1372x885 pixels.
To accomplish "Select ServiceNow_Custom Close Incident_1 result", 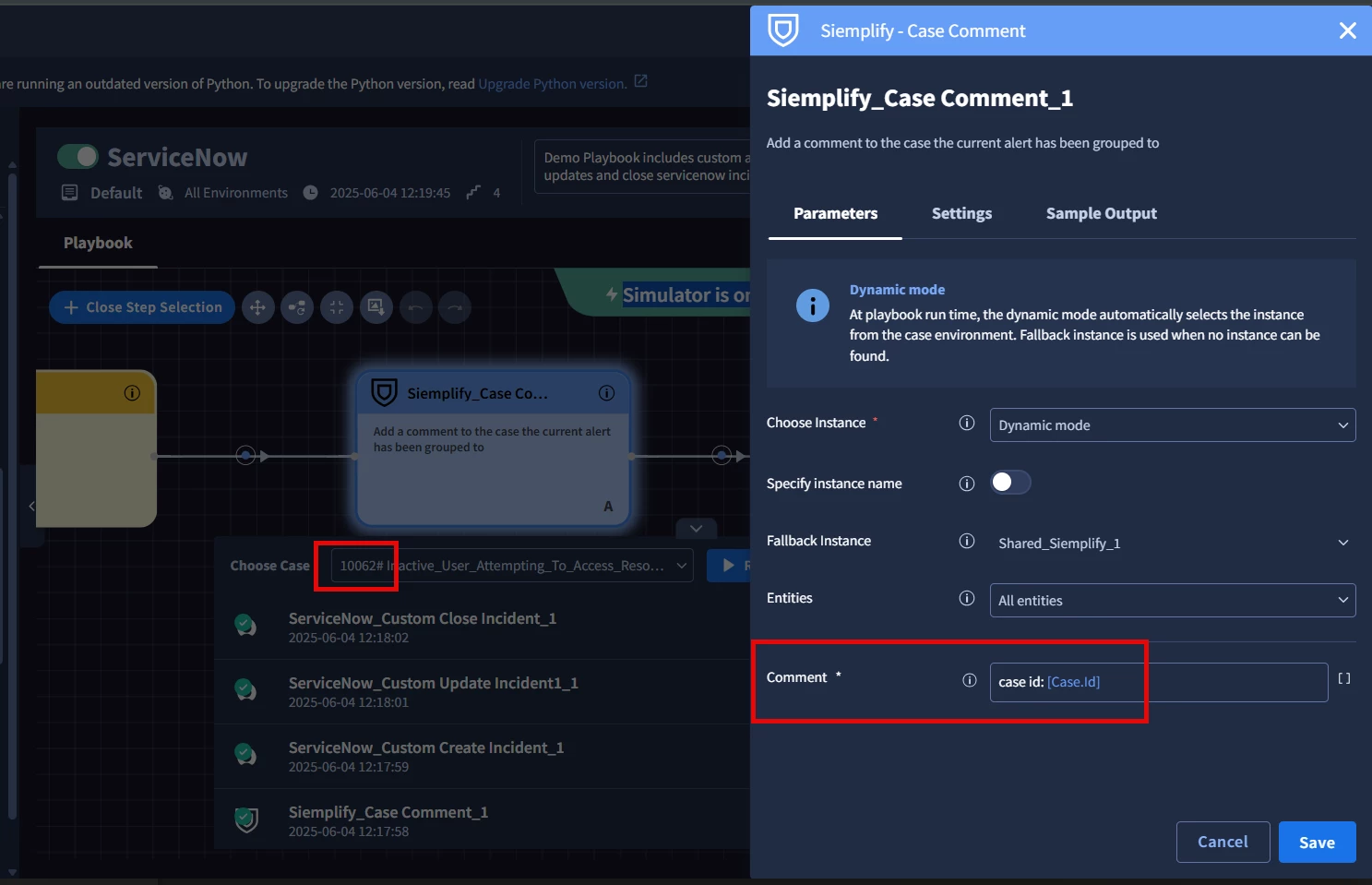I will tap(482, 628).
